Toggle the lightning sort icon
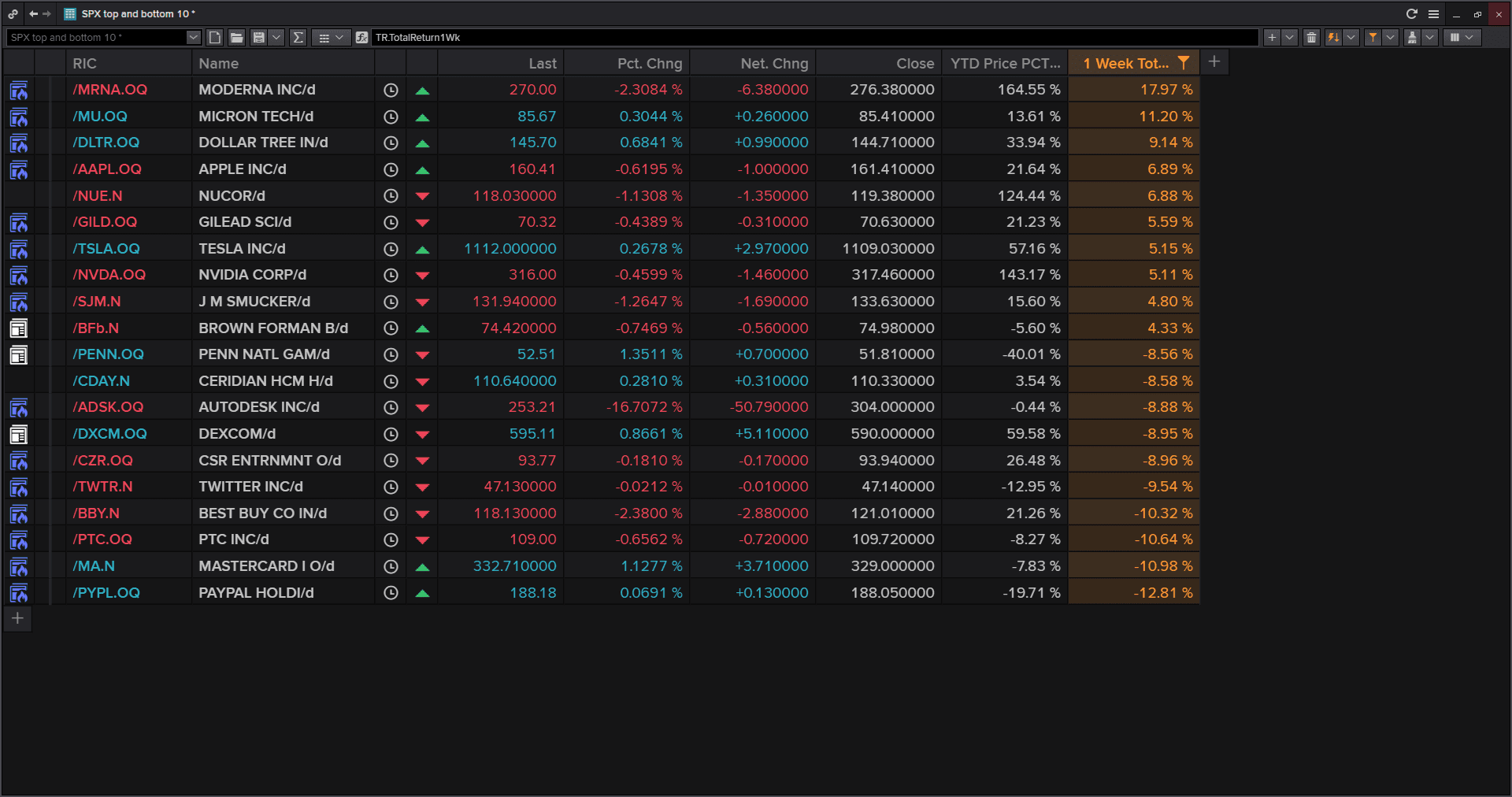The height and width of the screenshot is (797, 1512). pos(1333,37)
